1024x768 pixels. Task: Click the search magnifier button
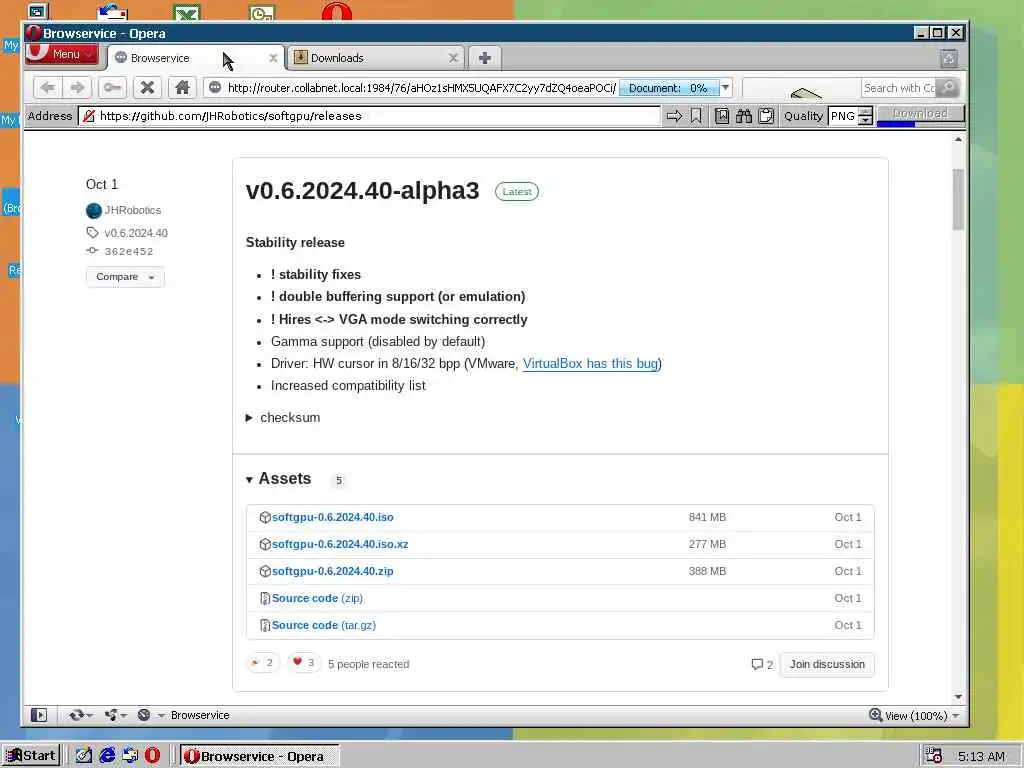(948, 88)
